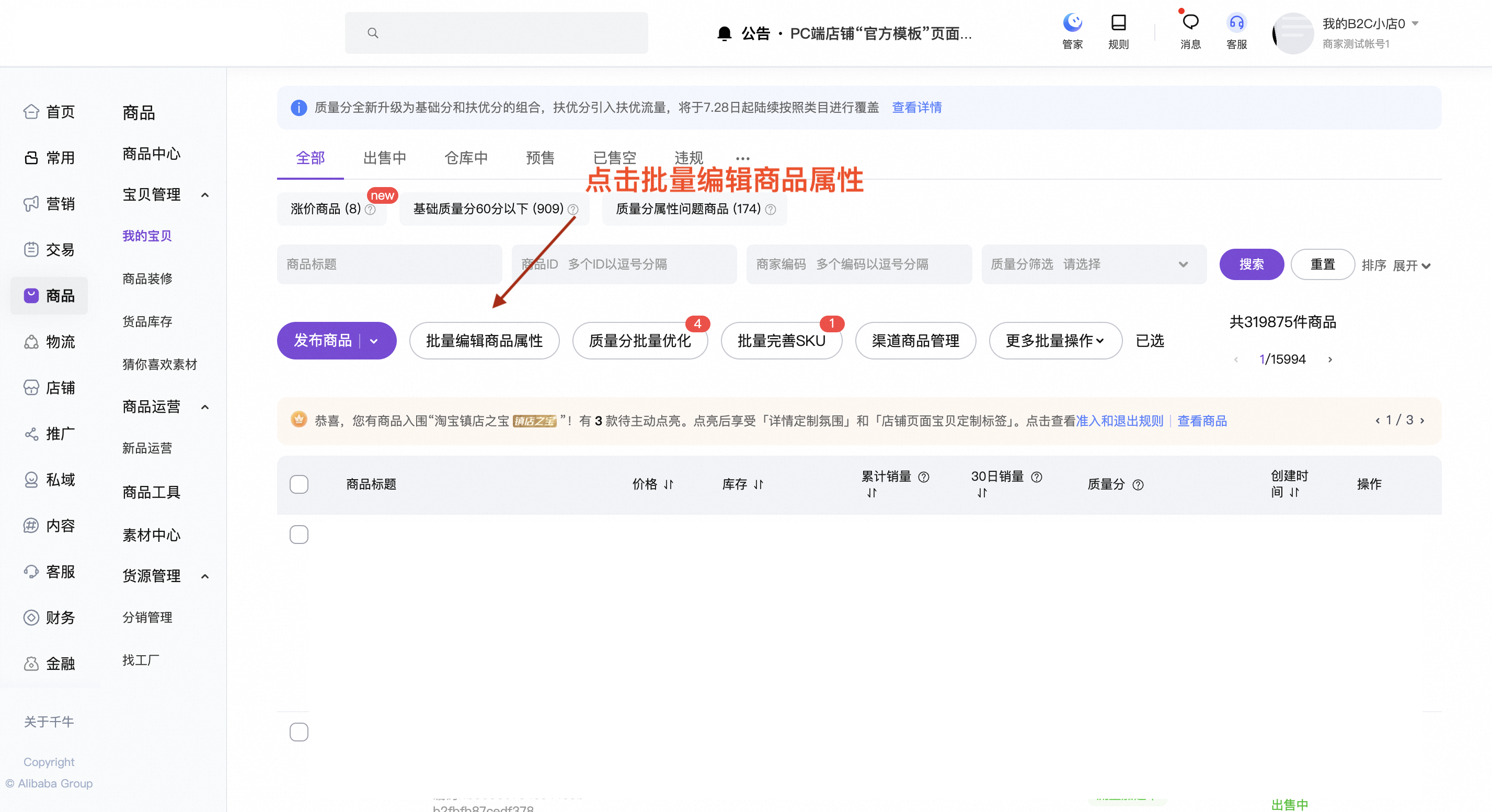Open 常用 in the sidebar

49,157
